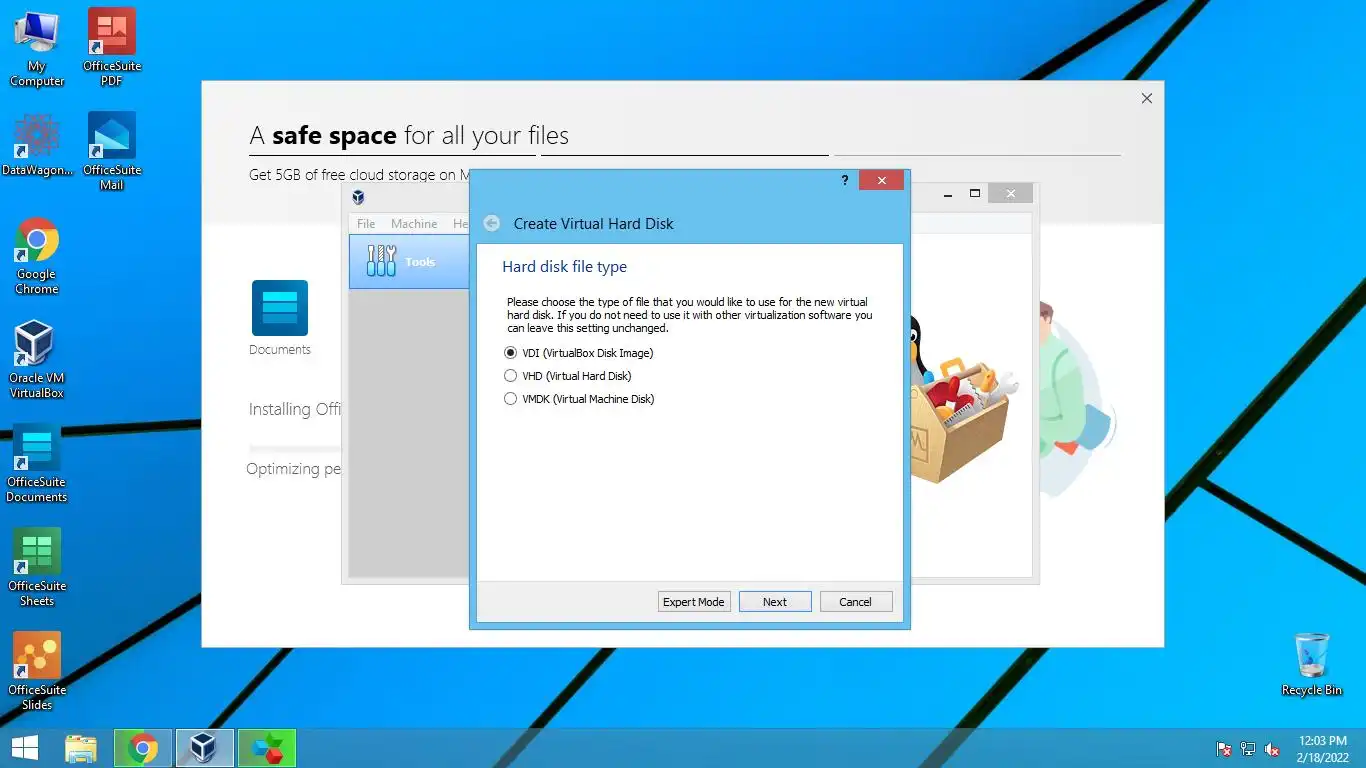Open the Windows Start menu
Viewport: 1366px width, 768px height.
tap(25, 748)
